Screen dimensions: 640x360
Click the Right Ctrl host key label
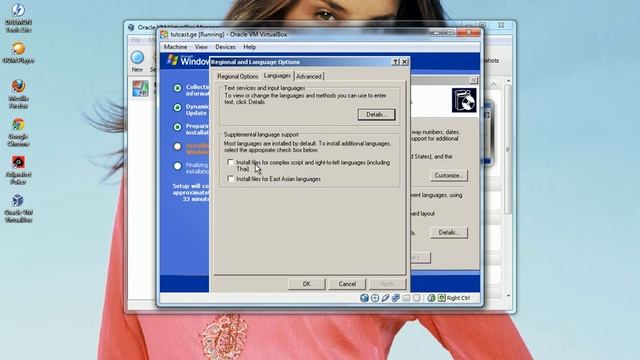tap(458, 298)
